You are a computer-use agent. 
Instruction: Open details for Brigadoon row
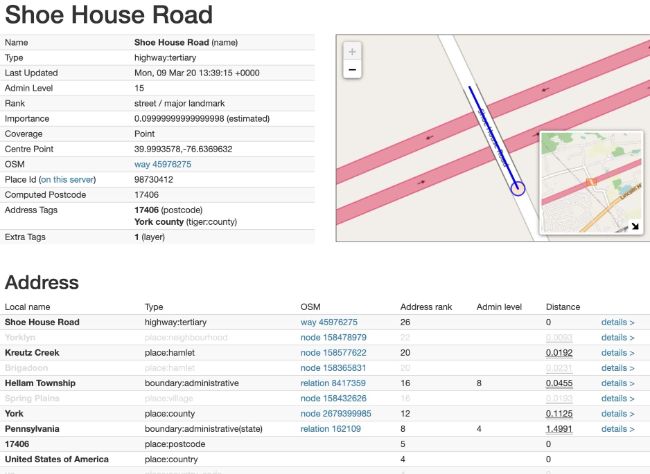pyautogui.click(x=617, y=368)
